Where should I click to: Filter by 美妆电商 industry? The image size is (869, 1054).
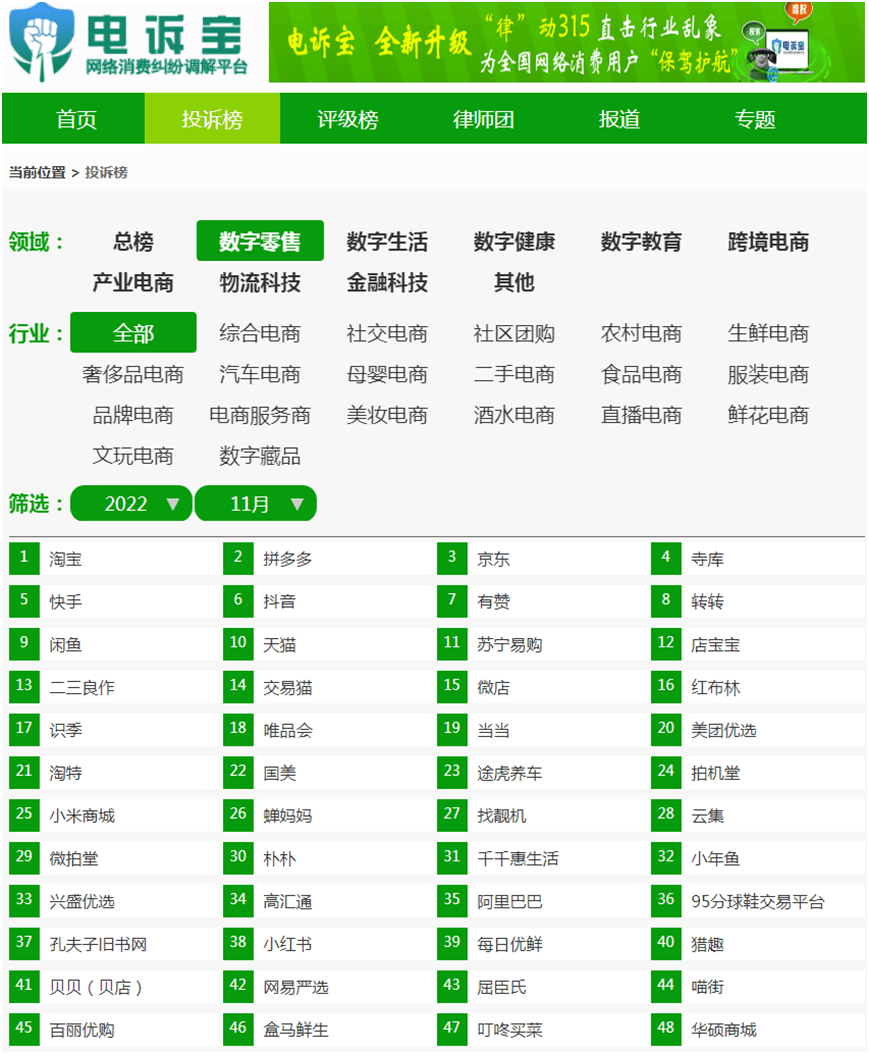click(387, 415)
